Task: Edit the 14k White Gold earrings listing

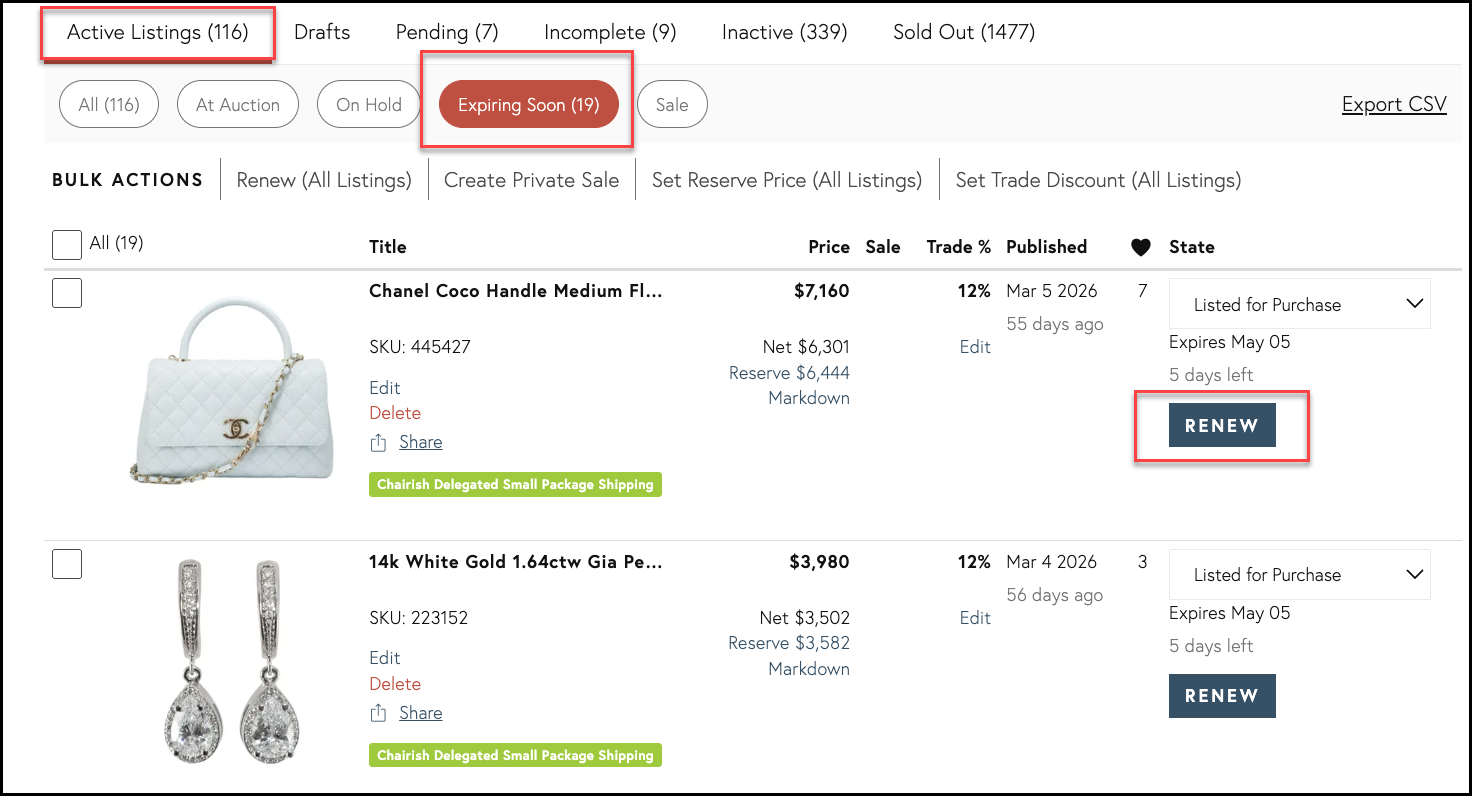Action: (385, 658)
